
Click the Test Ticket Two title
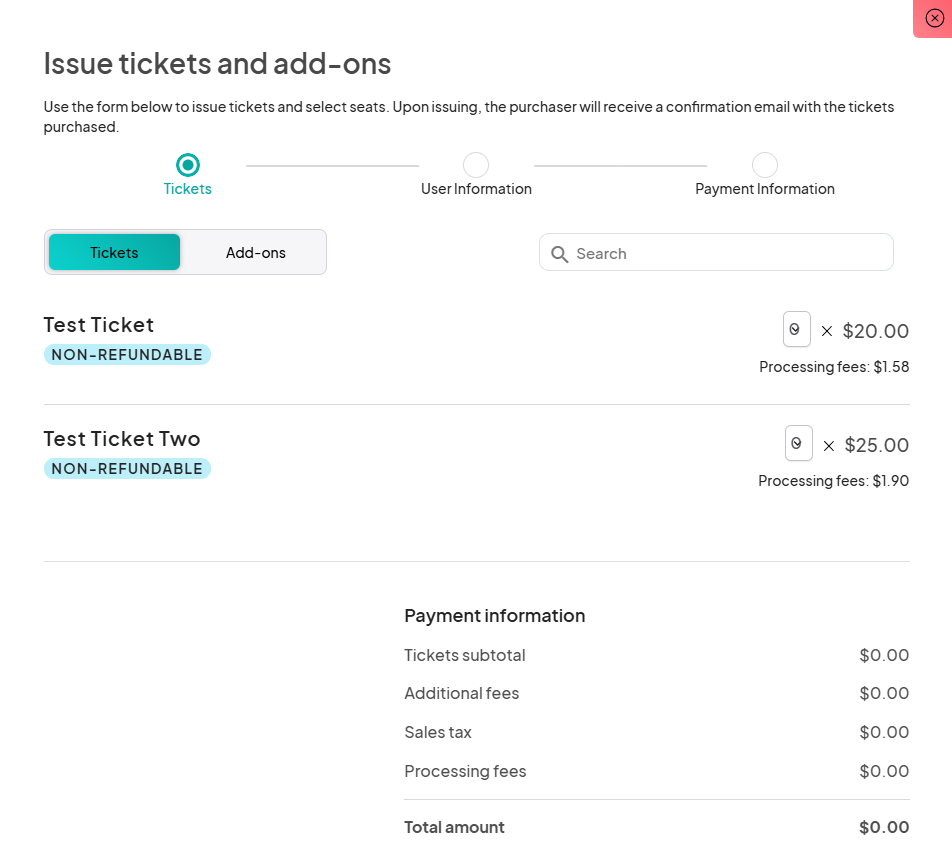pyautogui.click(x=121, y=438)
